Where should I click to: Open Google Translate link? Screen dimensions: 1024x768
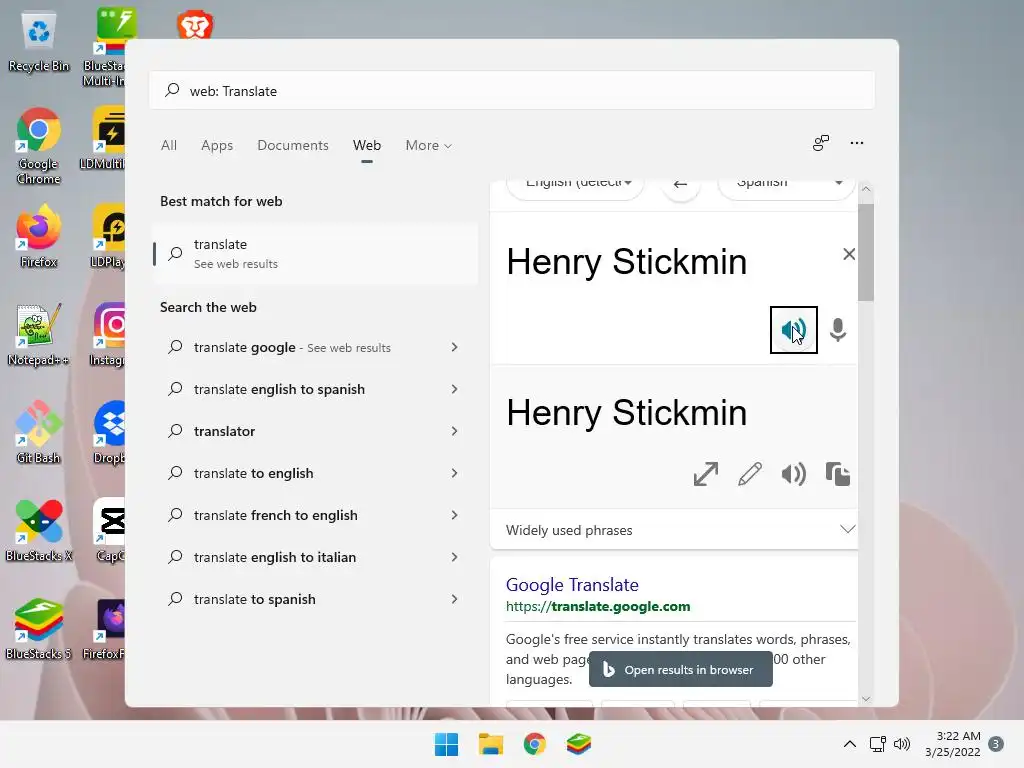(572, 584)
